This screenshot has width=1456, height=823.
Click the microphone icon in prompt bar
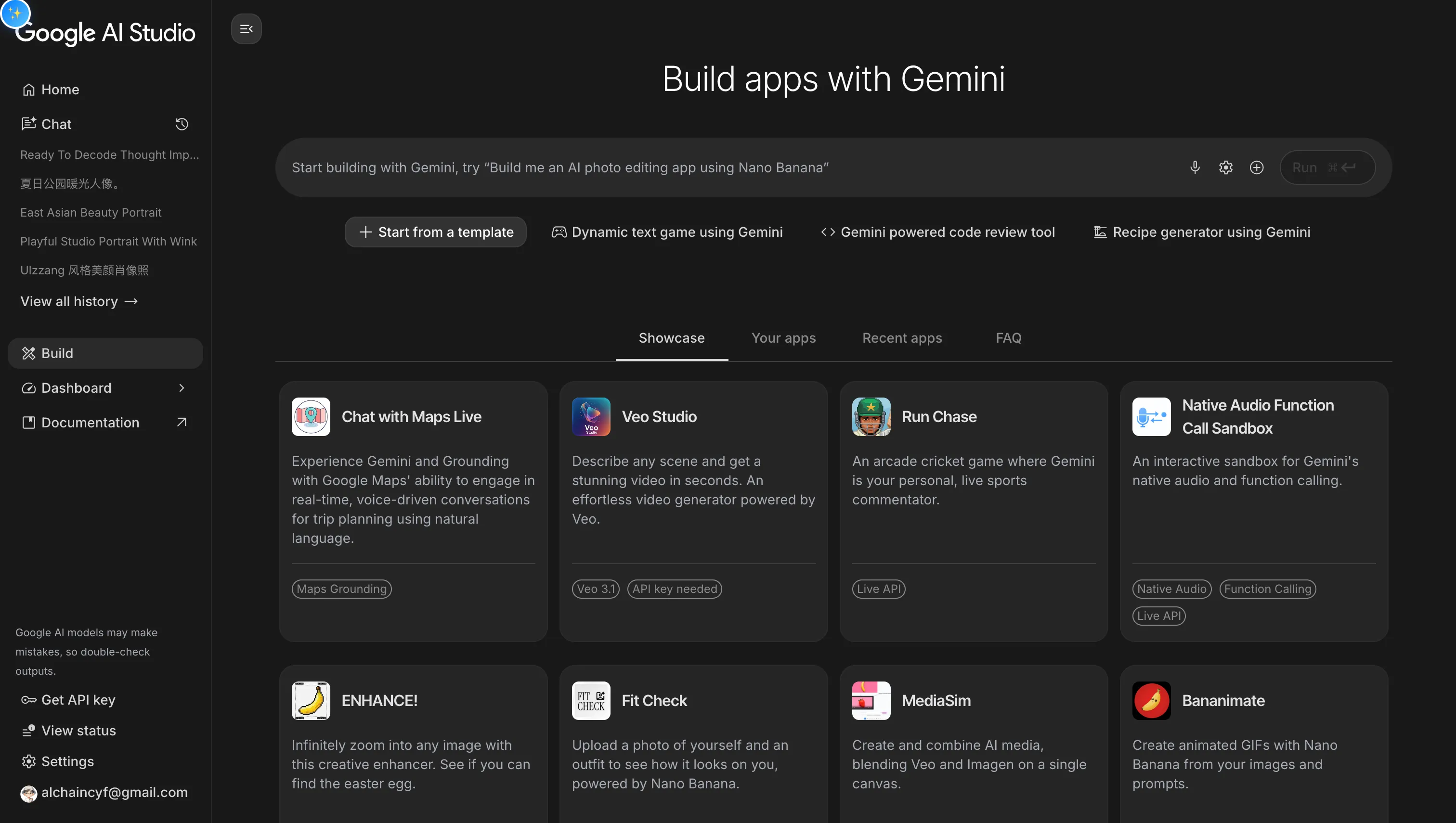pos(1195,167)
